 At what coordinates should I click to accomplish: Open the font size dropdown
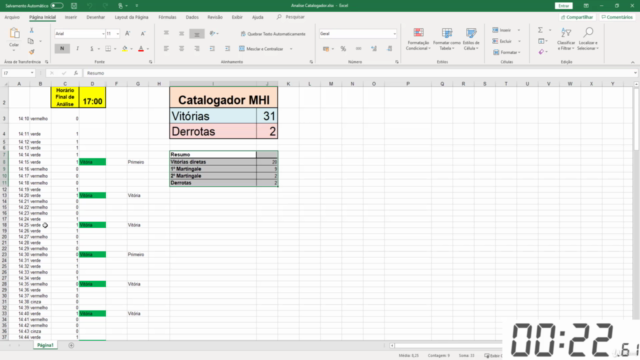click(x=118, y=34)
